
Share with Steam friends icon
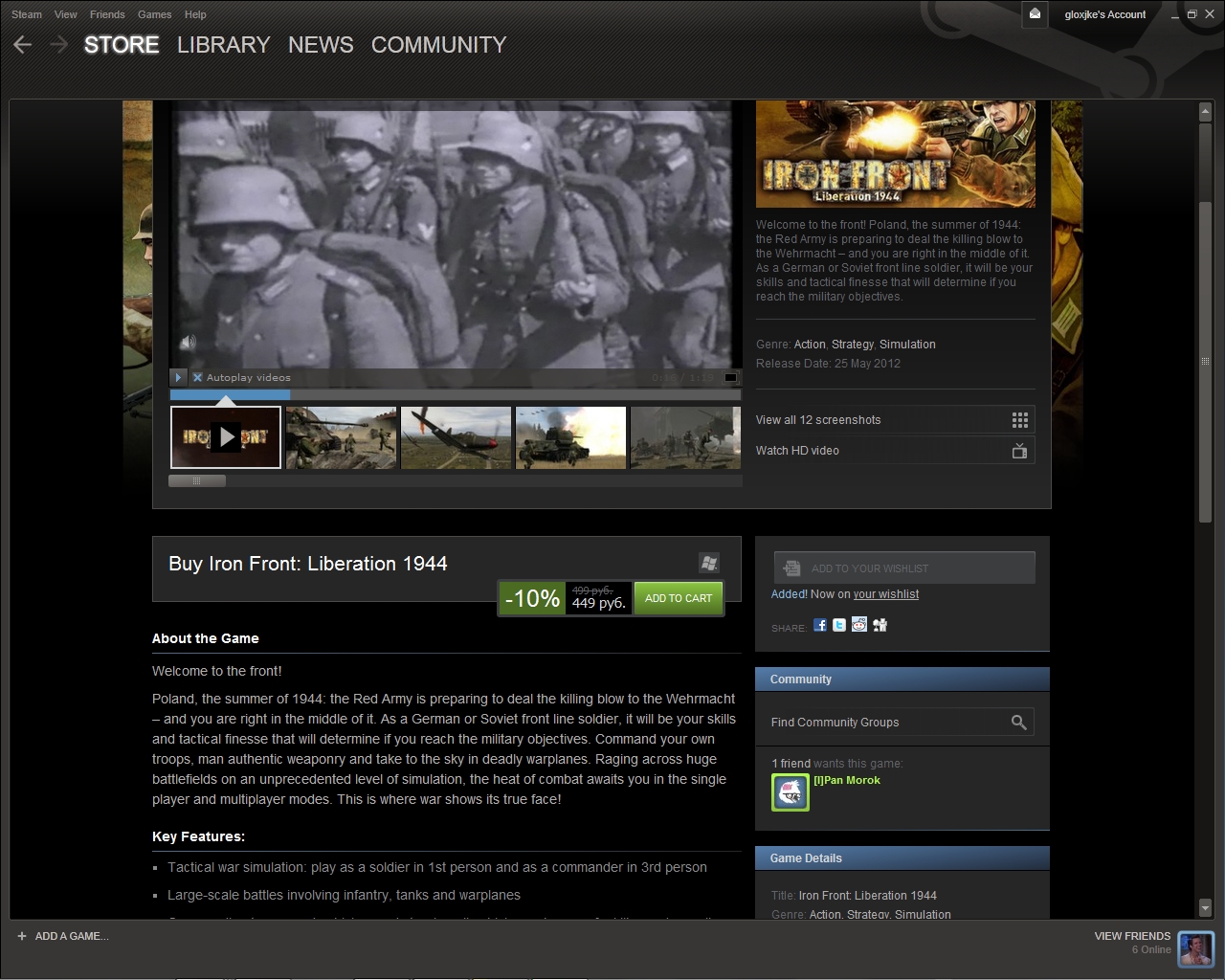(880, 625)
